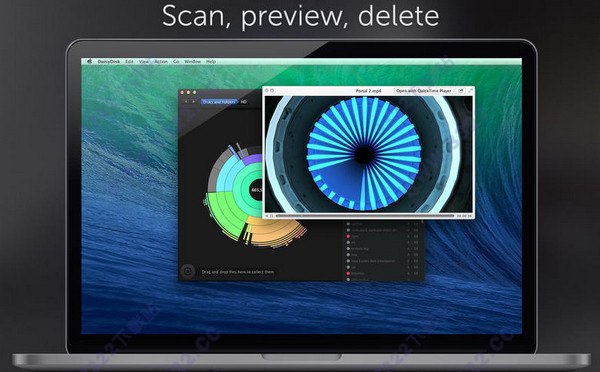
Task: Select the Disks and Folders breadcrumb
Action: 219,102
